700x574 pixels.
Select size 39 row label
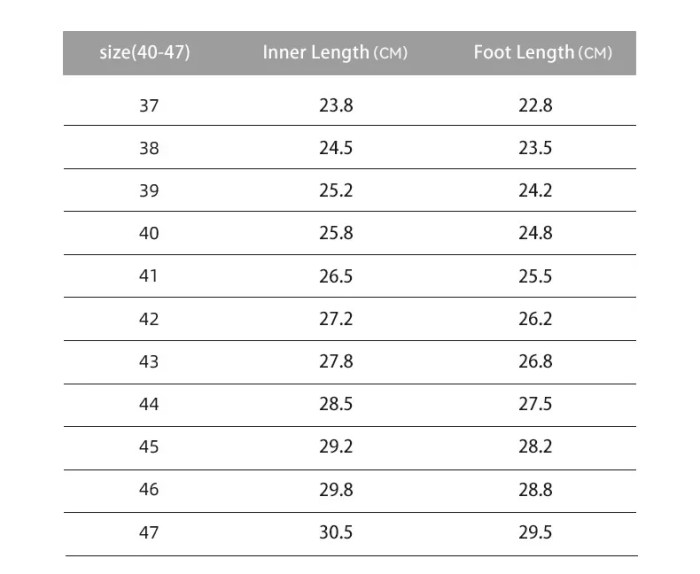(x=149, y=191)
